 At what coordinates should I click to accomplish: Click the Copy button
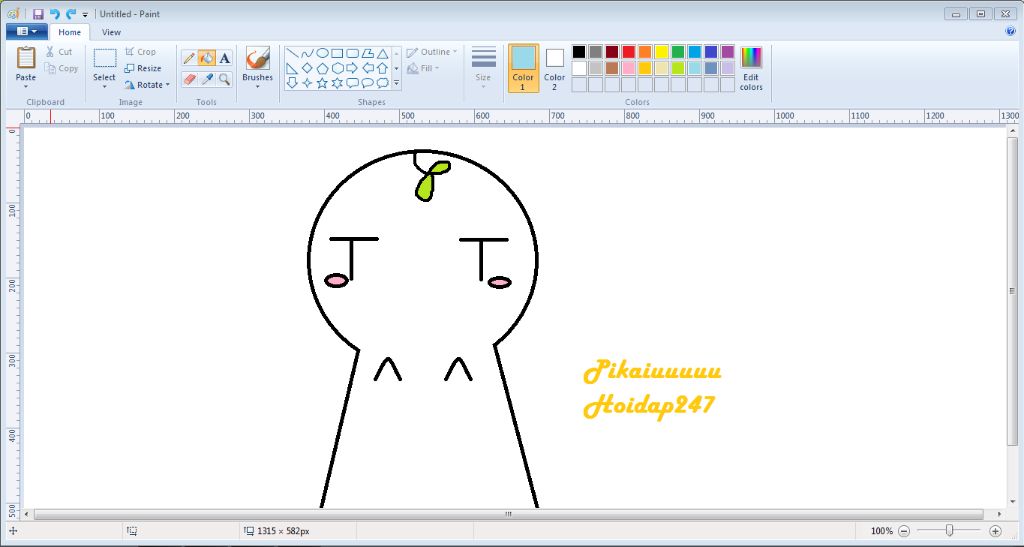click(61, 68)
